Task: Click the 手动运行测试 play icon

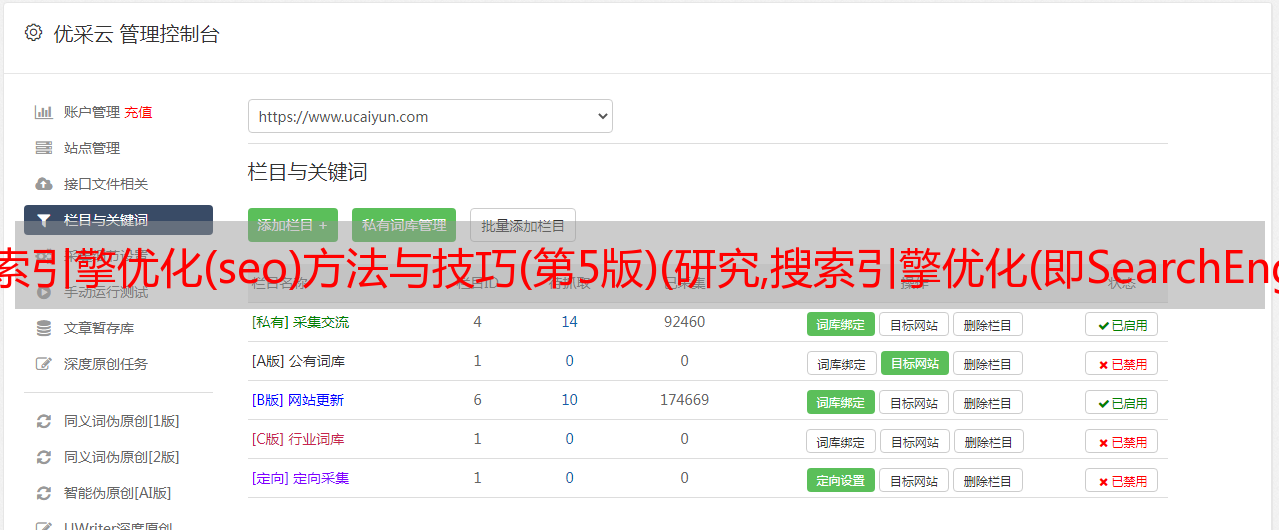Action: pos(43,292)
